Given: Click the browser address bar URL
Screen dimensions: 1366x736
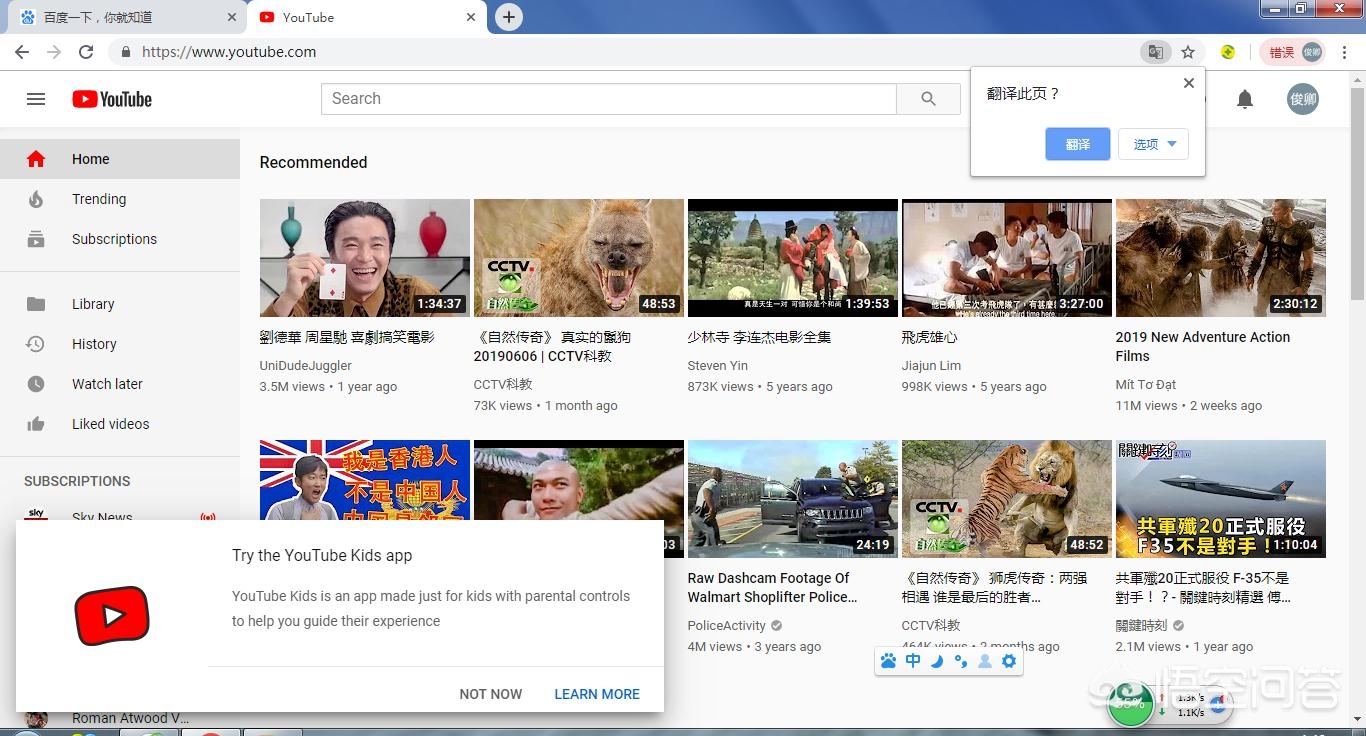Looking at the screenshot, I should click(229, 52).
